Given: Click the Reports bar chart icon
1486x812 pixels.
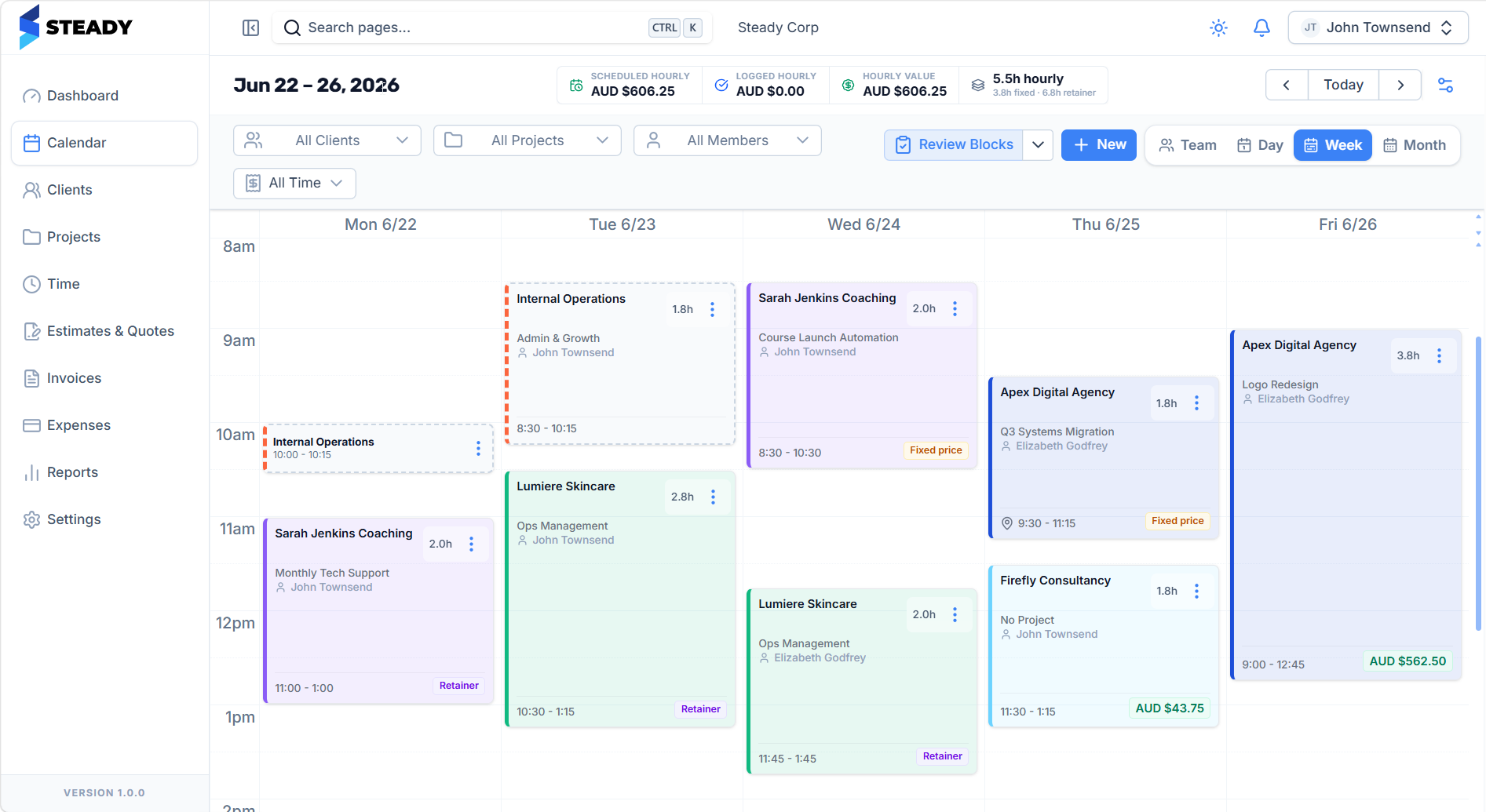Looking at the screenshot, I should [x=31, y=472].
